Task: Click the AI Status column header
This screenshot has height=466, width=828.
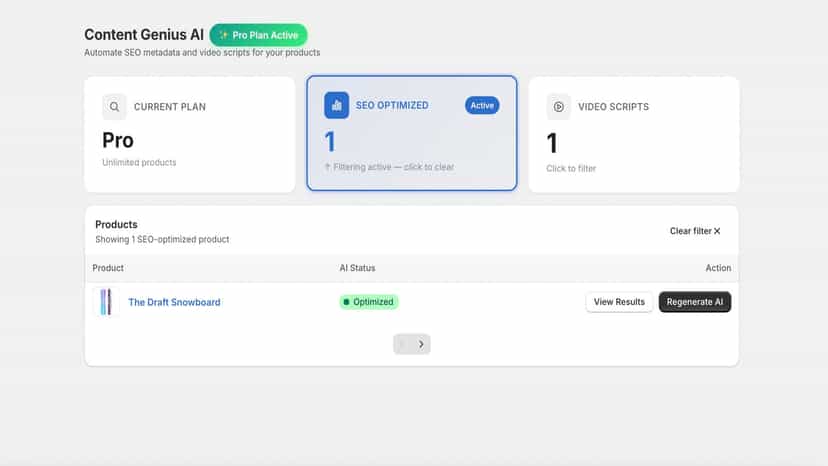Action: (357, 268)
